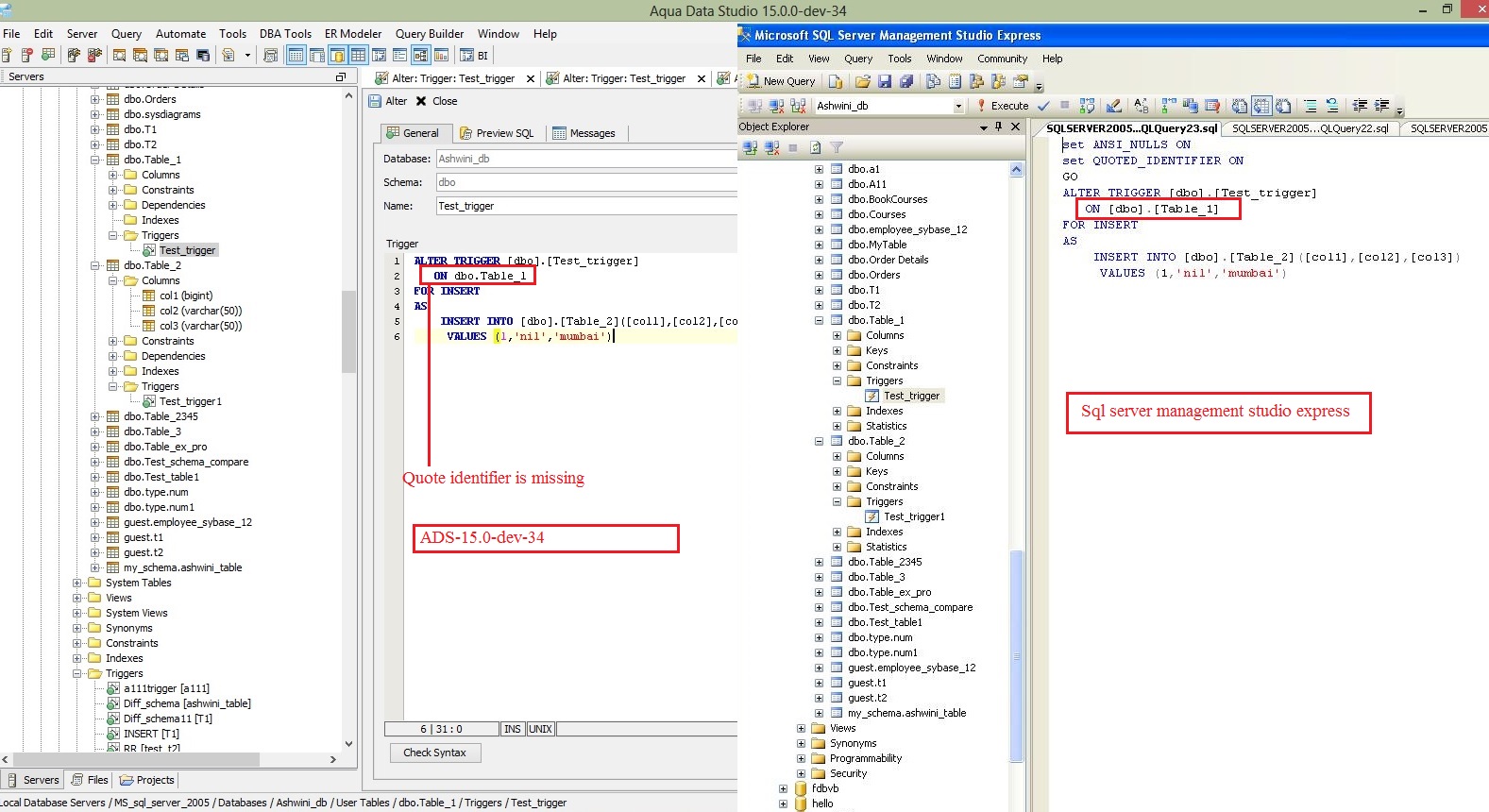
Task: Save the query using SSMS floppy icon
Action: tap(885, 81)
